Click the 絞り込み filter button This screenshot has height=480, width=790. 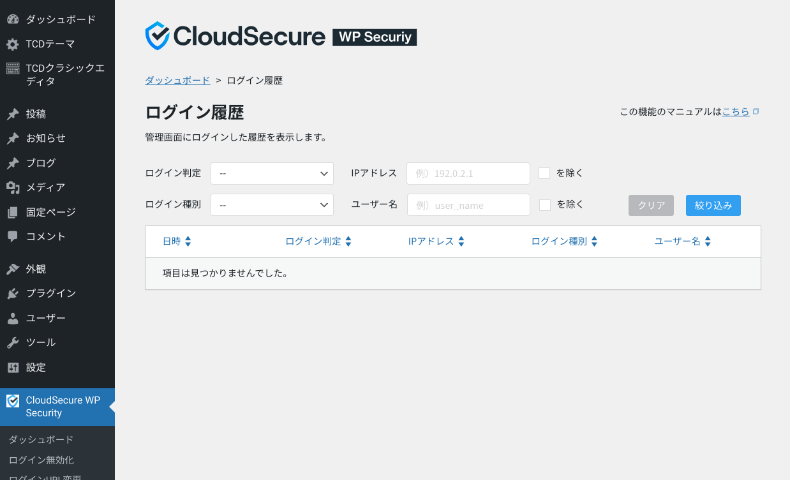click(x=713, y=205)
